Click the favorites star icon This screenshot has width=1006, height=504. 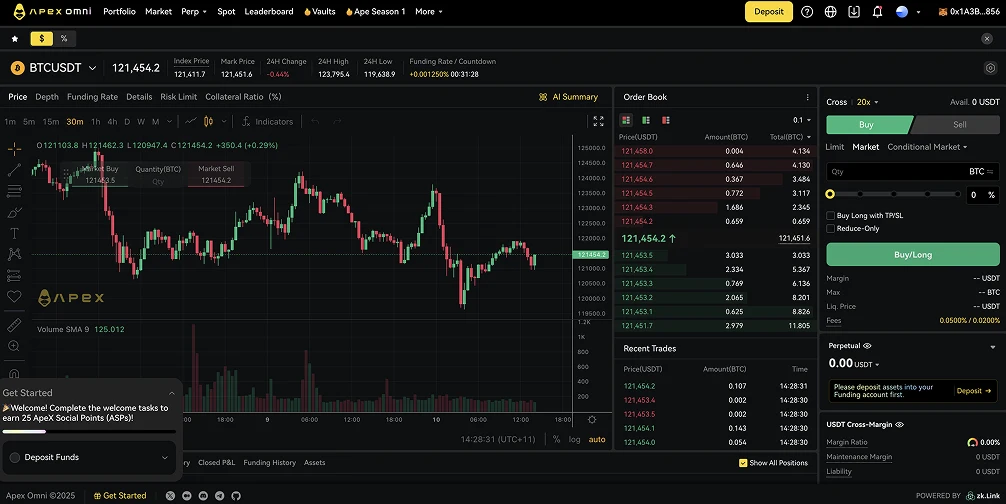[15, 38]
